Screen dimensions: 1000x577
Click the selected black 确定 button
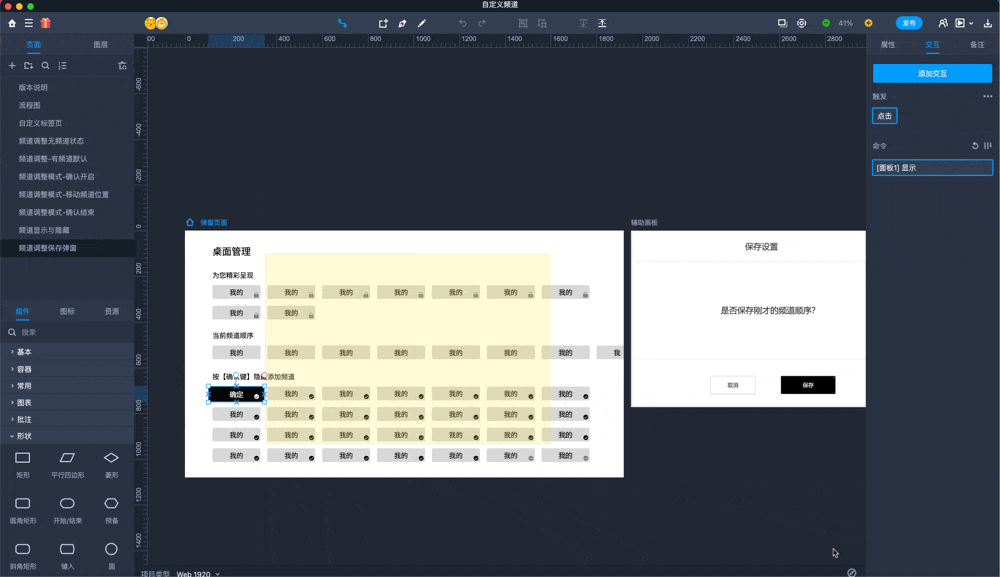237,395
